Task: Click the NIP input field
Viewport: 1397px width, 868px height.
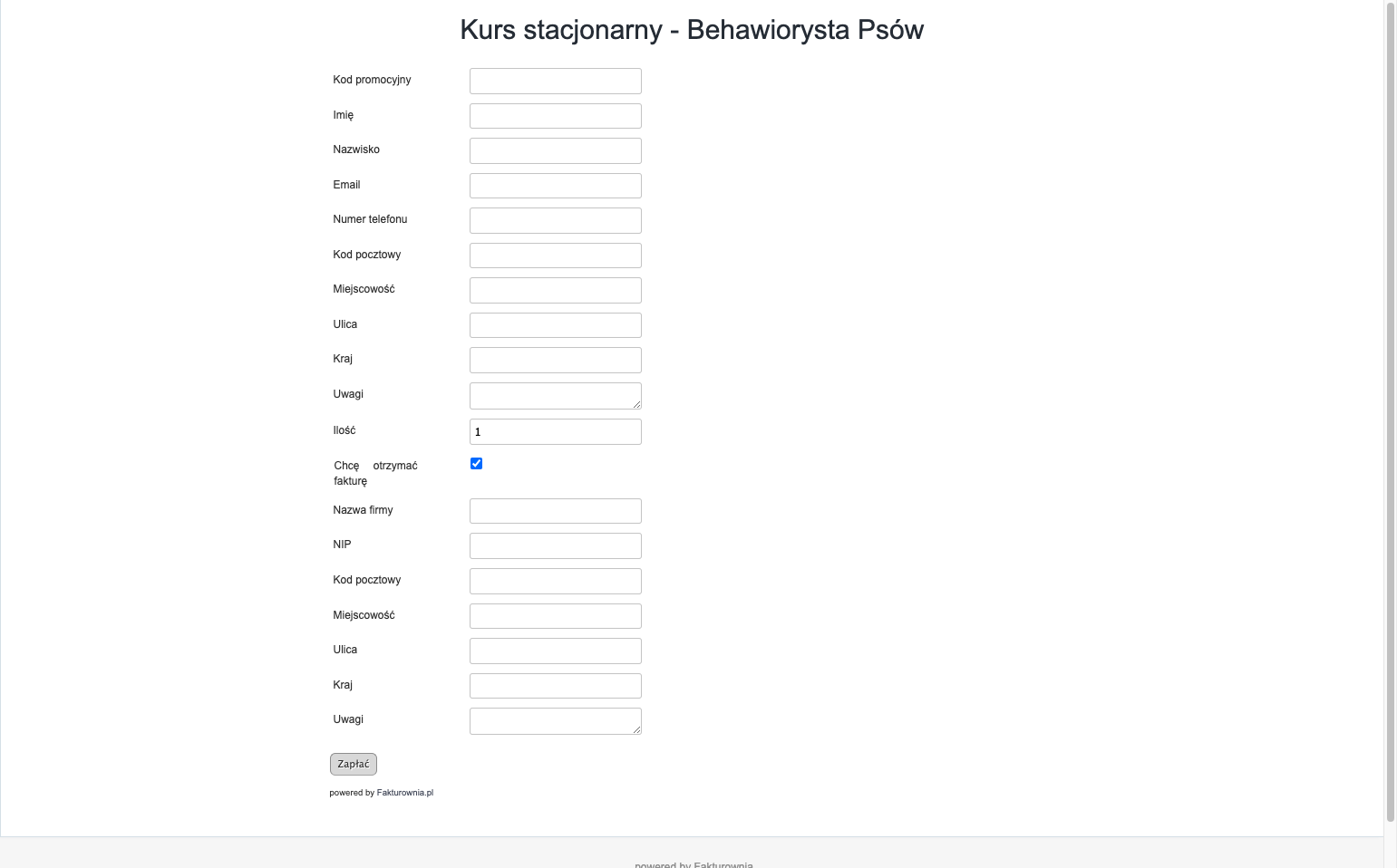Action: pos(555,545)
